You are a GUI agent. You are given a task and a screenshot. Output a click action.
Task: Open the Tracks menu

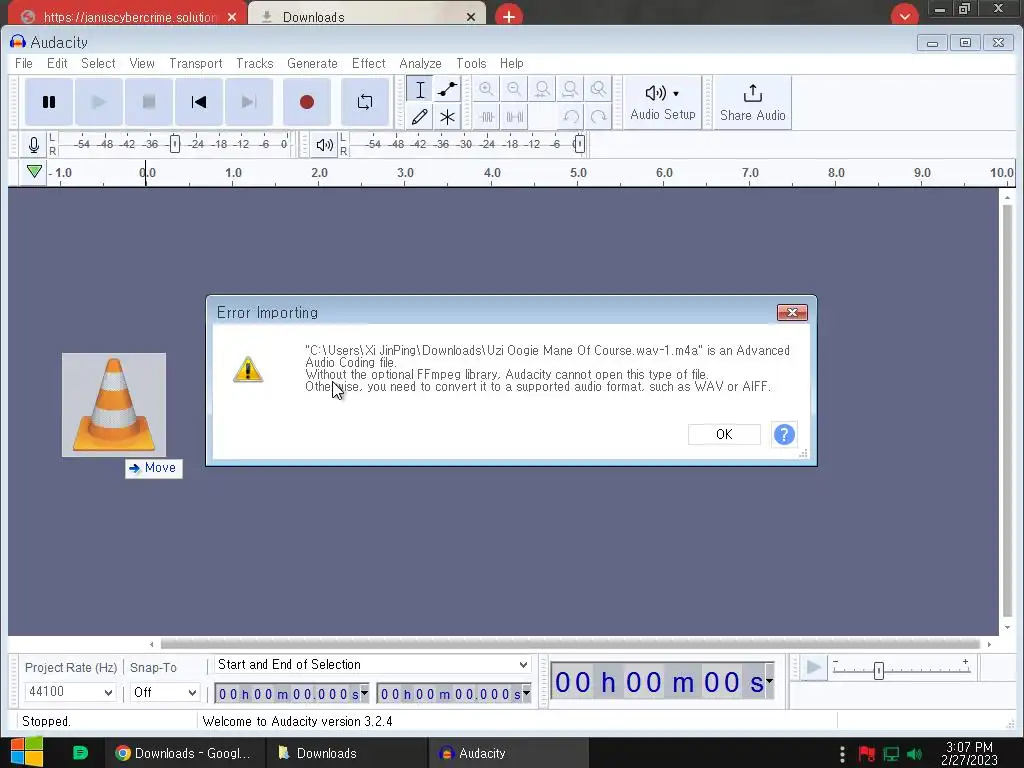coord(255,63)
